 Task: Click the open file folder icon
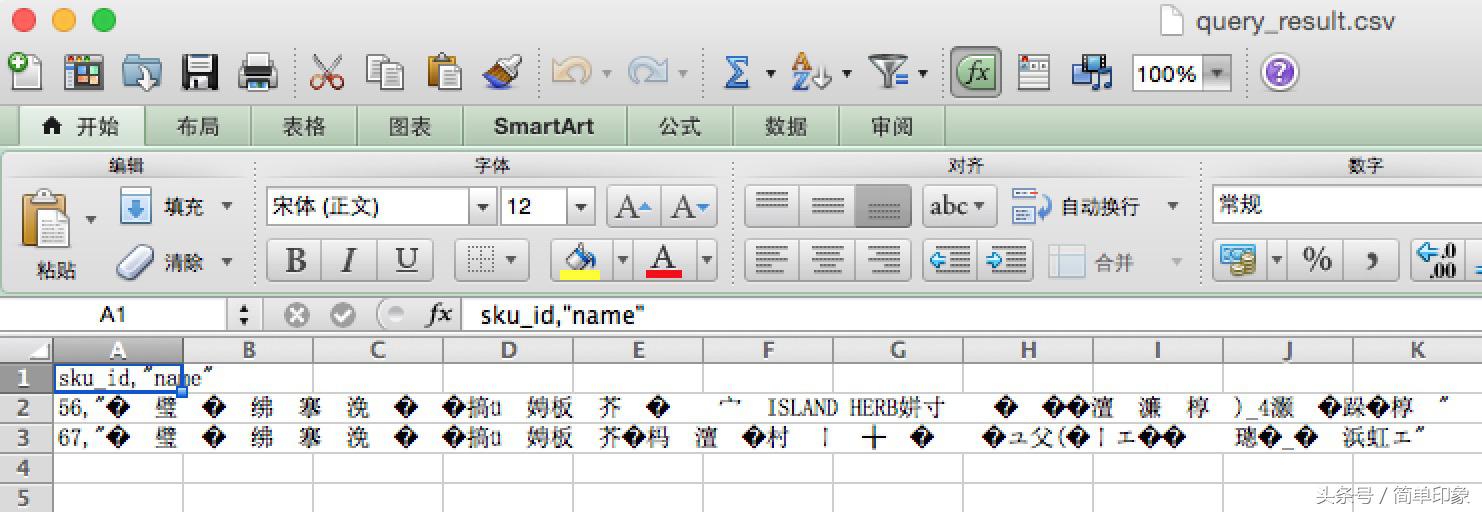pos(141,73)
